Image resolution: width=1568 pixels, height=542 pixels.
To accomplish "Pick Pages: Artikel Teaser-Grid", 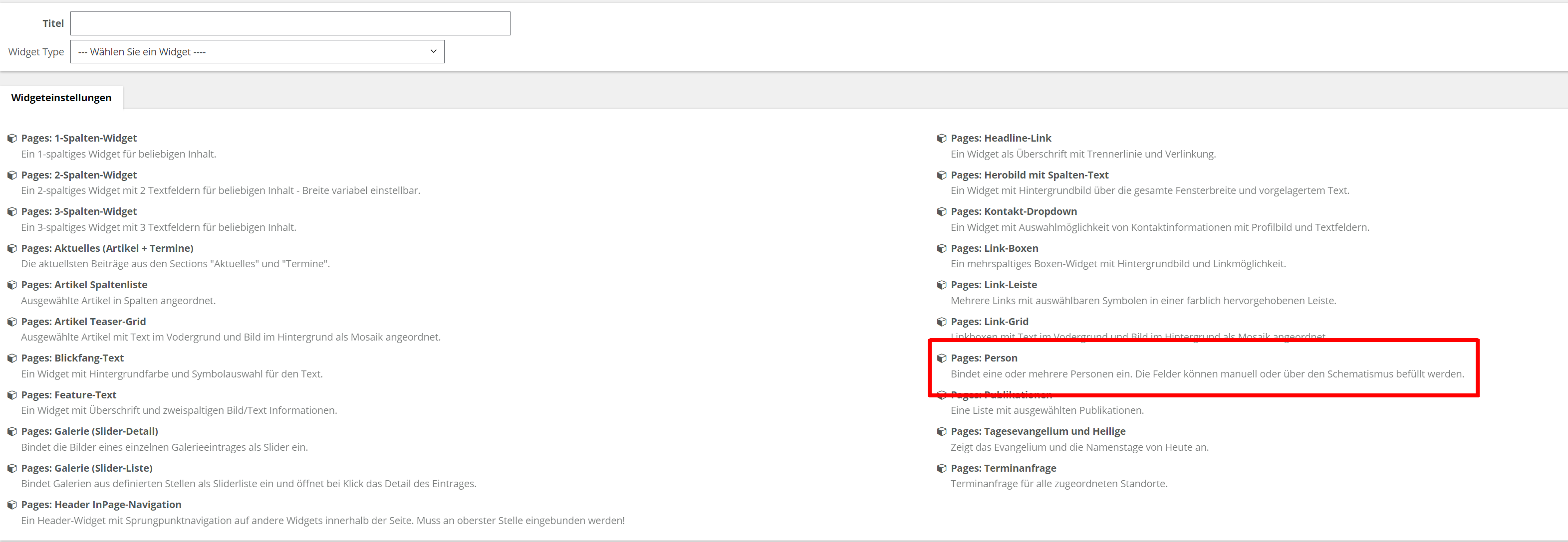I will 83,322.
